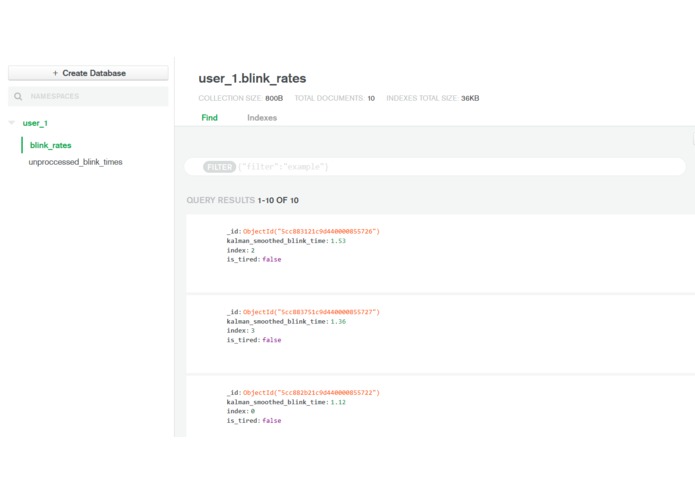
Task: Click kalman_smoothed_blink_time value 1.53
Action: click(x=338, y=241)
